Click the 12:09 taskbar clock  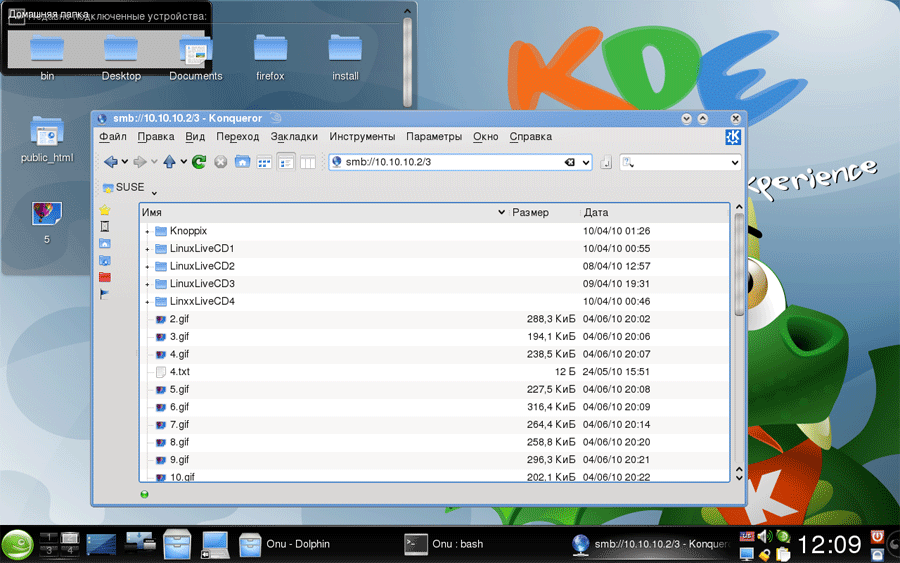(x=830, y=545)
